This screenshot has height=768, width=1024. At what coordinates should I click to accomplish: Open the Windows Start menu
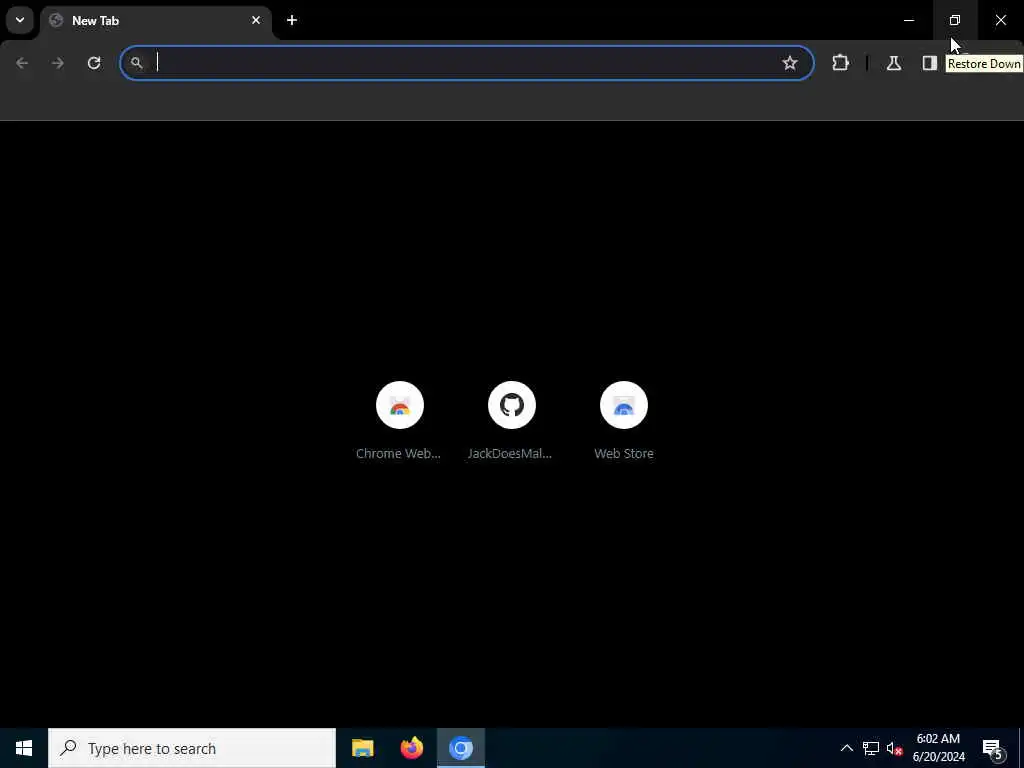[24, 748]
